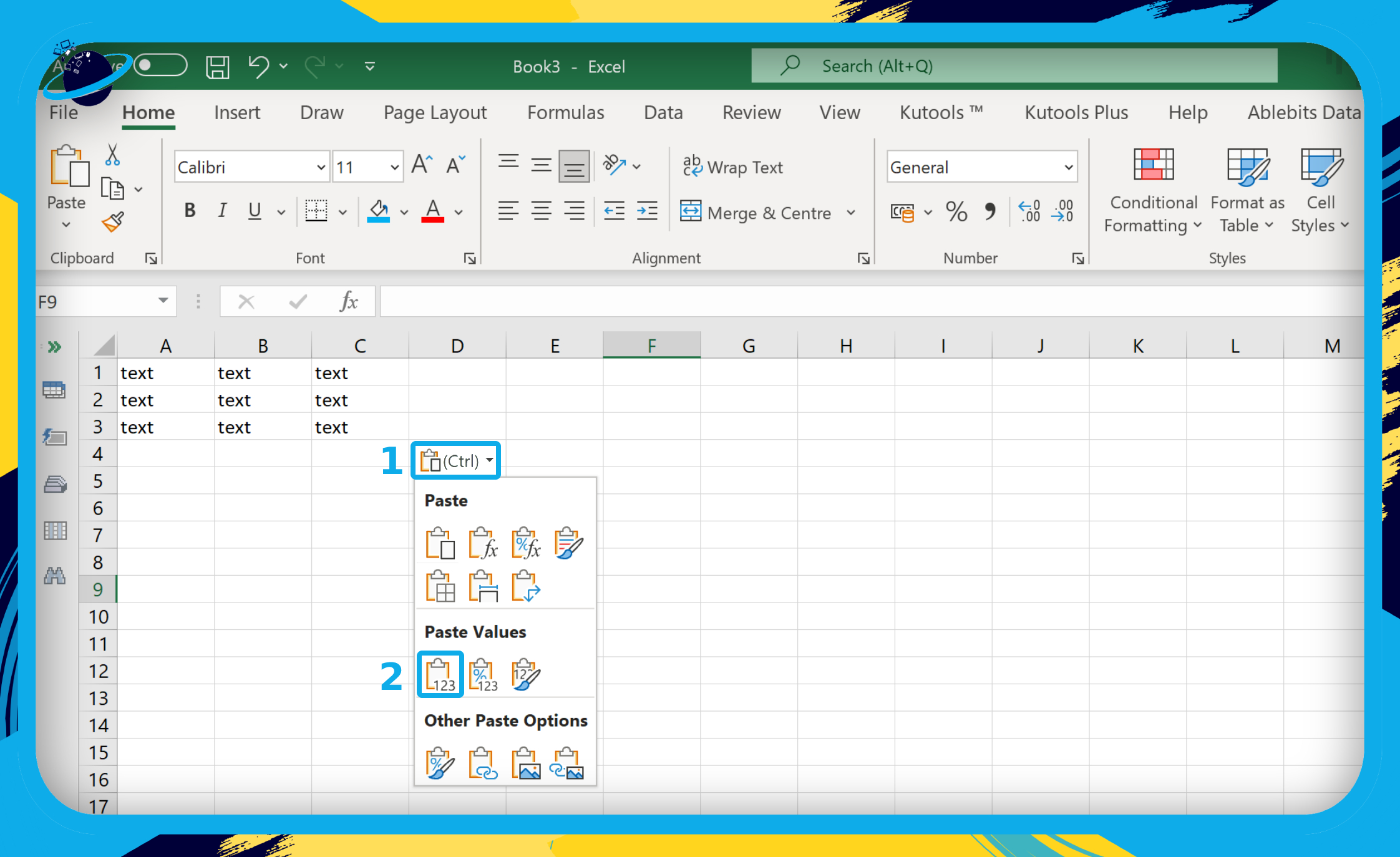Click the Cut scissors icon

coord(112,155)
